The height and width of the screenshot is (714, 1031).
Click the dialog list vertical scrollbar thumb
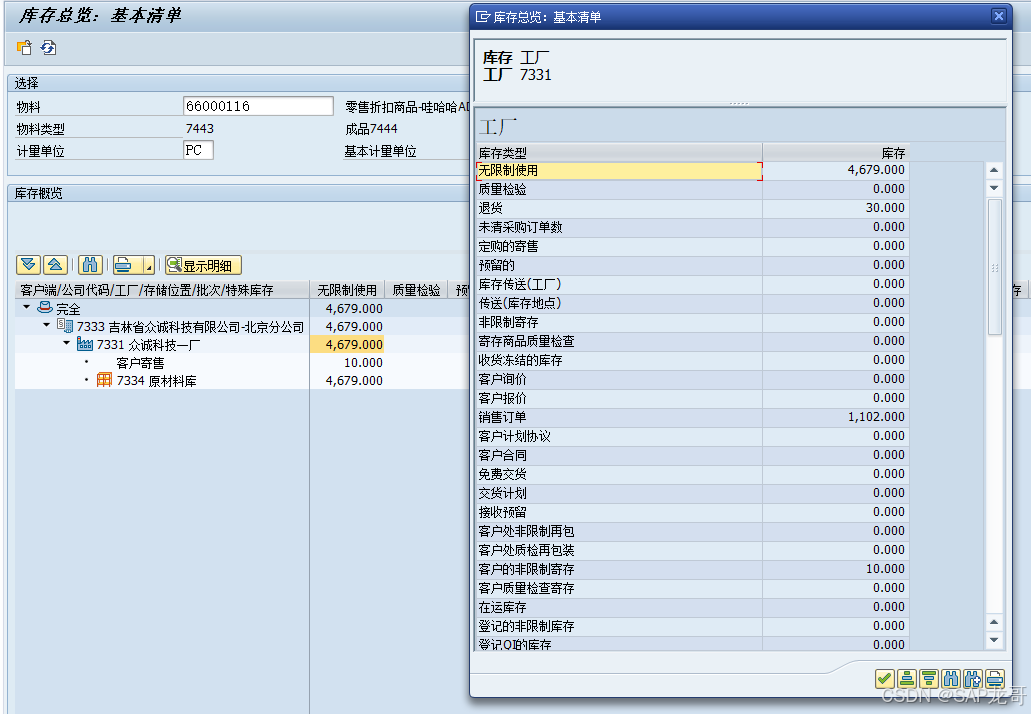coord(994,267)
